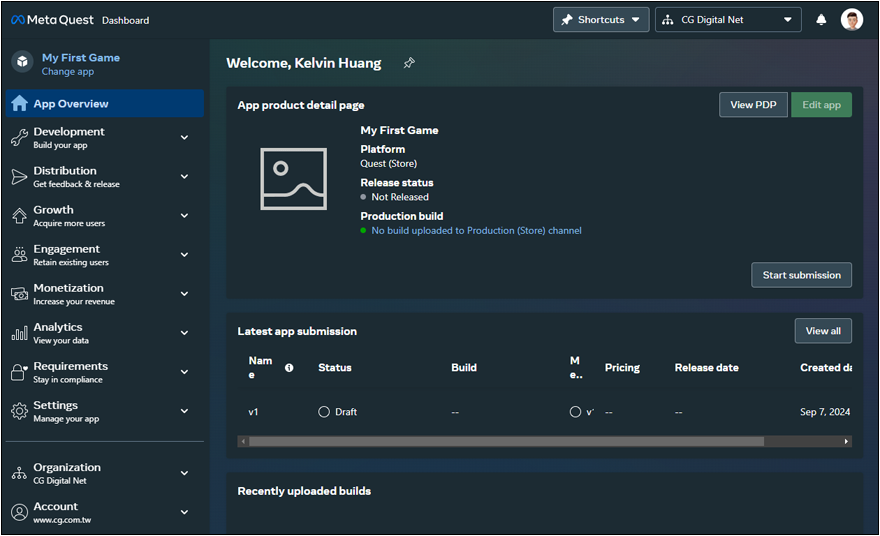
Task: Click the Sep 7, 2024 created date
Action: pos(825,412)
